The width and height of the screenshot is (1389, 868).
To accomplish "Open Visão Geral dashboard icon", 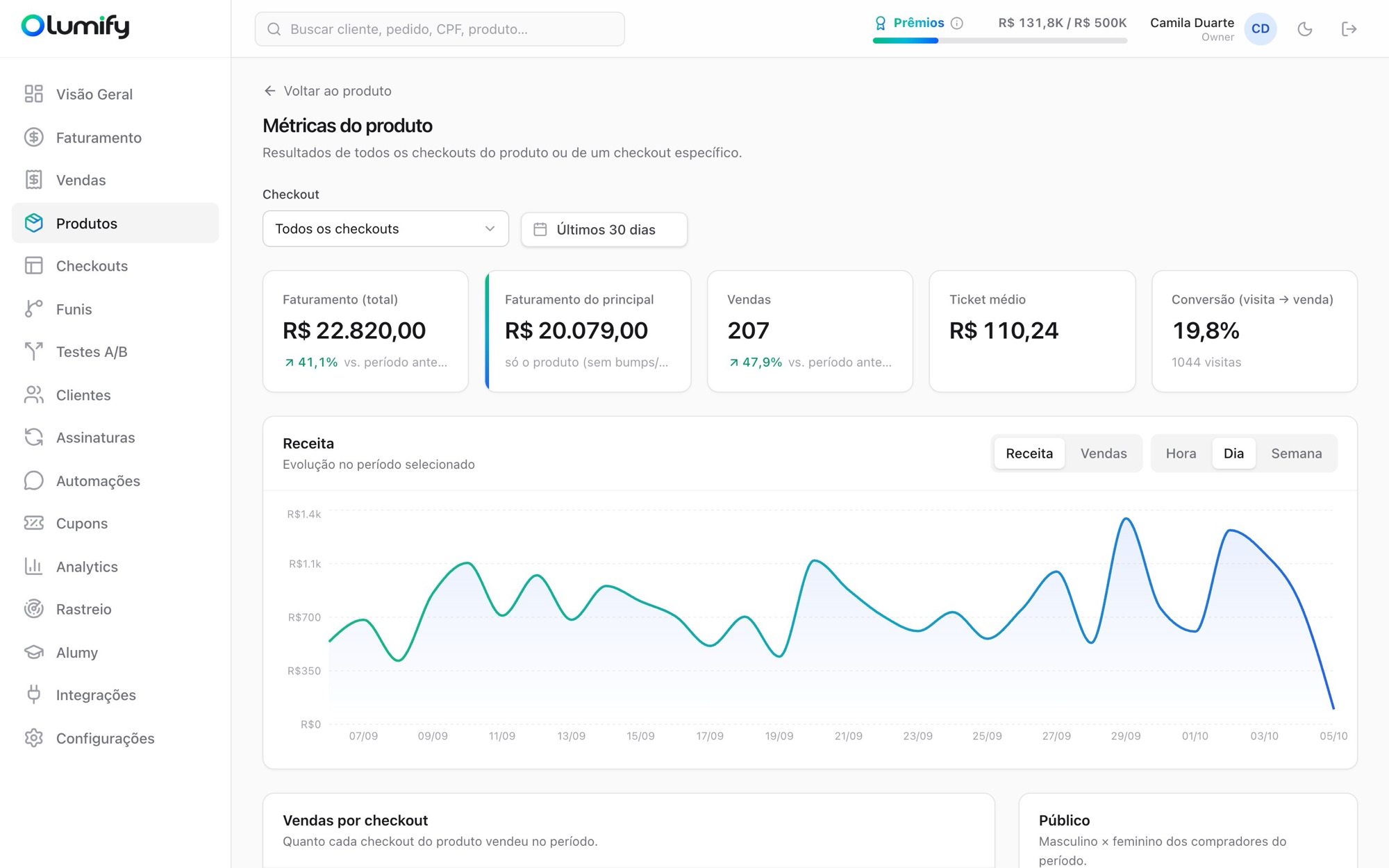I will [x=33, y=94].
